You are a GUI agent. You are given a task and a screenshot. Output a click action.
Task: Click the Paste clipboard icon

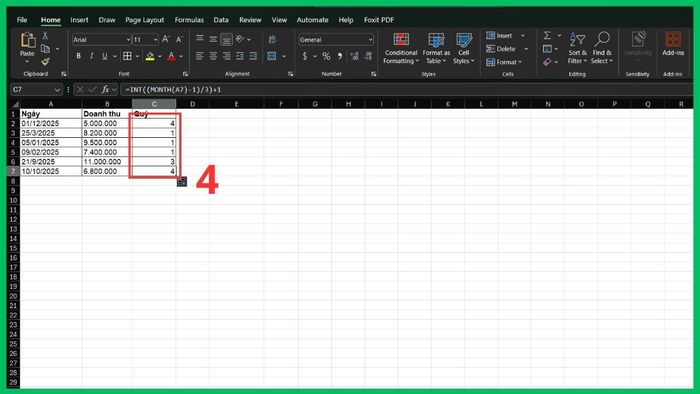point(27,40)
